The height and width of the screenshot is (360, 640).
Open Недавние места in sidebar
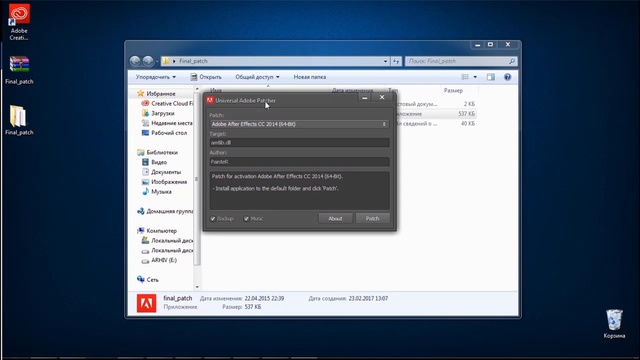click(167, 123)
